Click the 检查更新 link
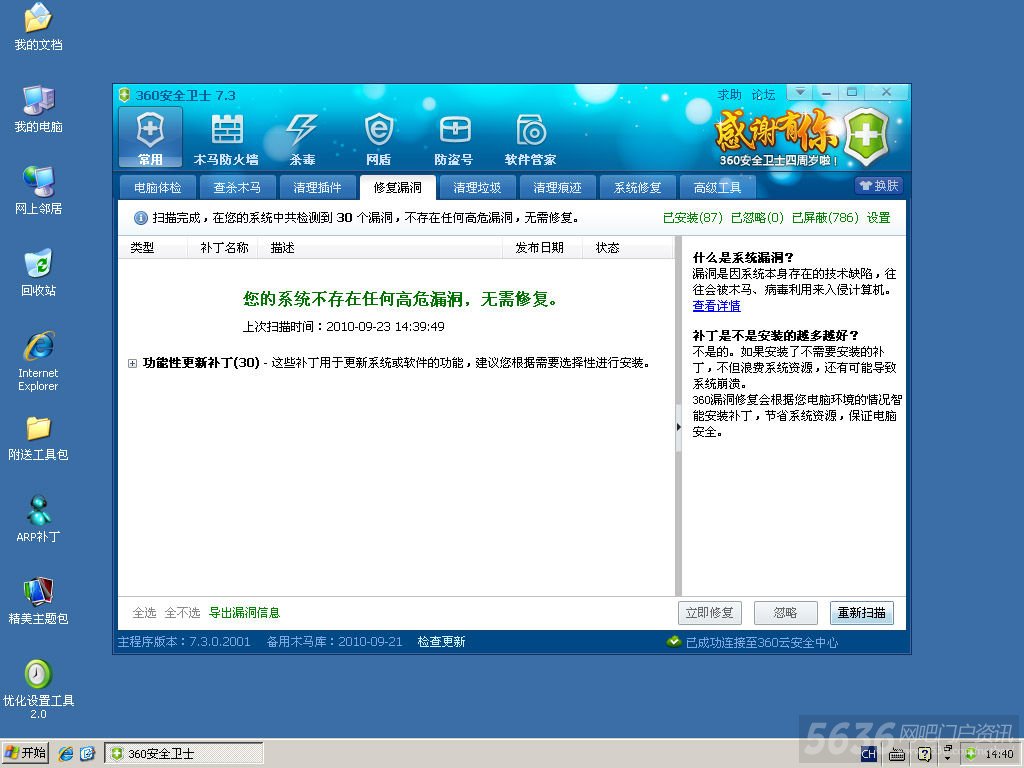The width and height of the screenshot is (1024, 768). click(441, 642)
